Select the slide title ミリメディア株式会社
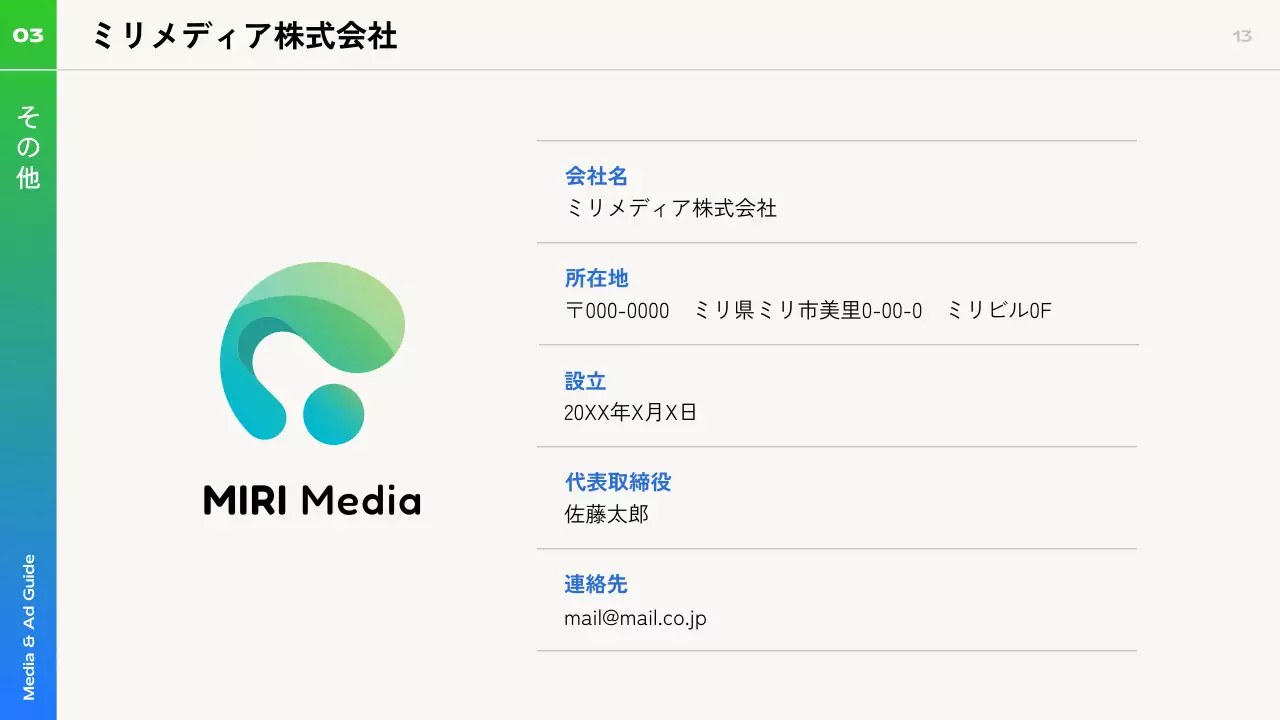This screenshot has height=720, width=1280. point(244,36)
